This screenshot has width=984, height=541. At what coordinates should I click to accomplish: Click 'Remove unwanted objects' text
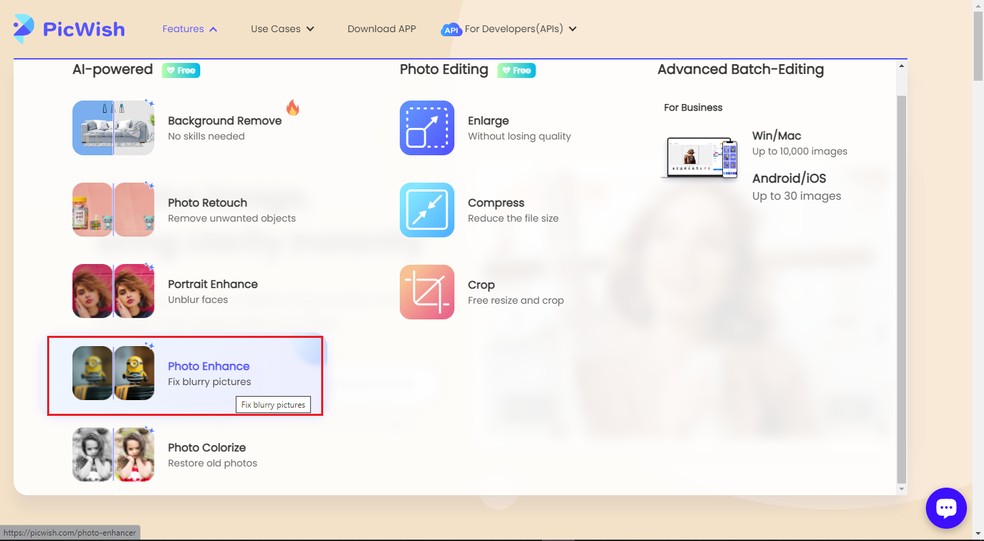(232, 218)
